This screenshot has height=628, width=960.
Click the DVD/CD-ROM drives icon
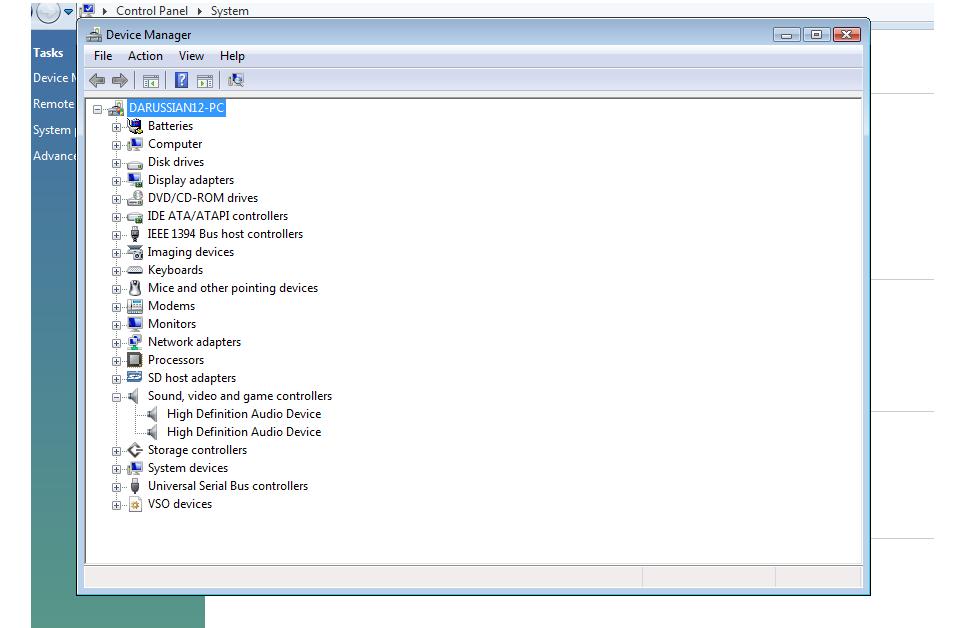click(135, 198)
